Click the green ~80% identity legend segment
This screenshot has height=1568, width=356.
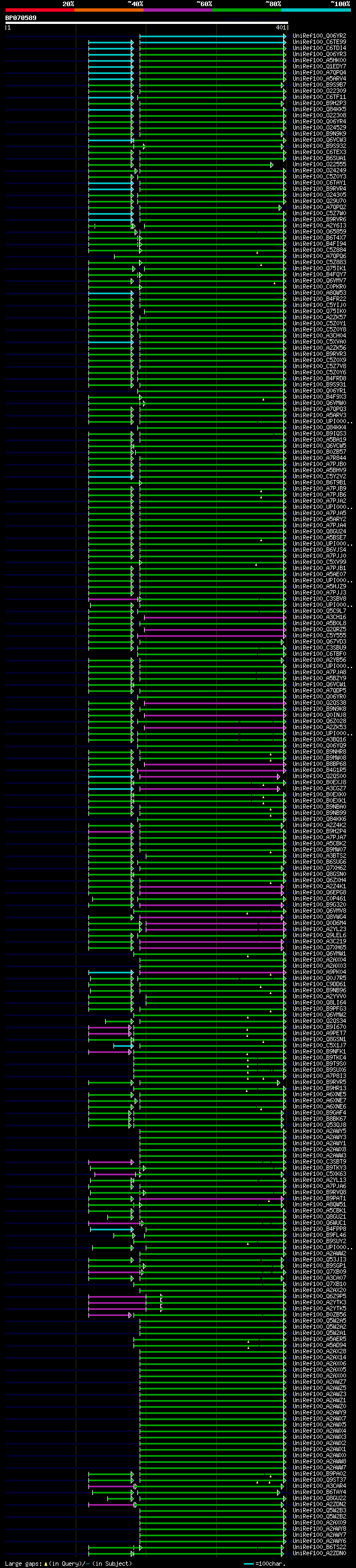pyautogui.click(x=247, y=10)
